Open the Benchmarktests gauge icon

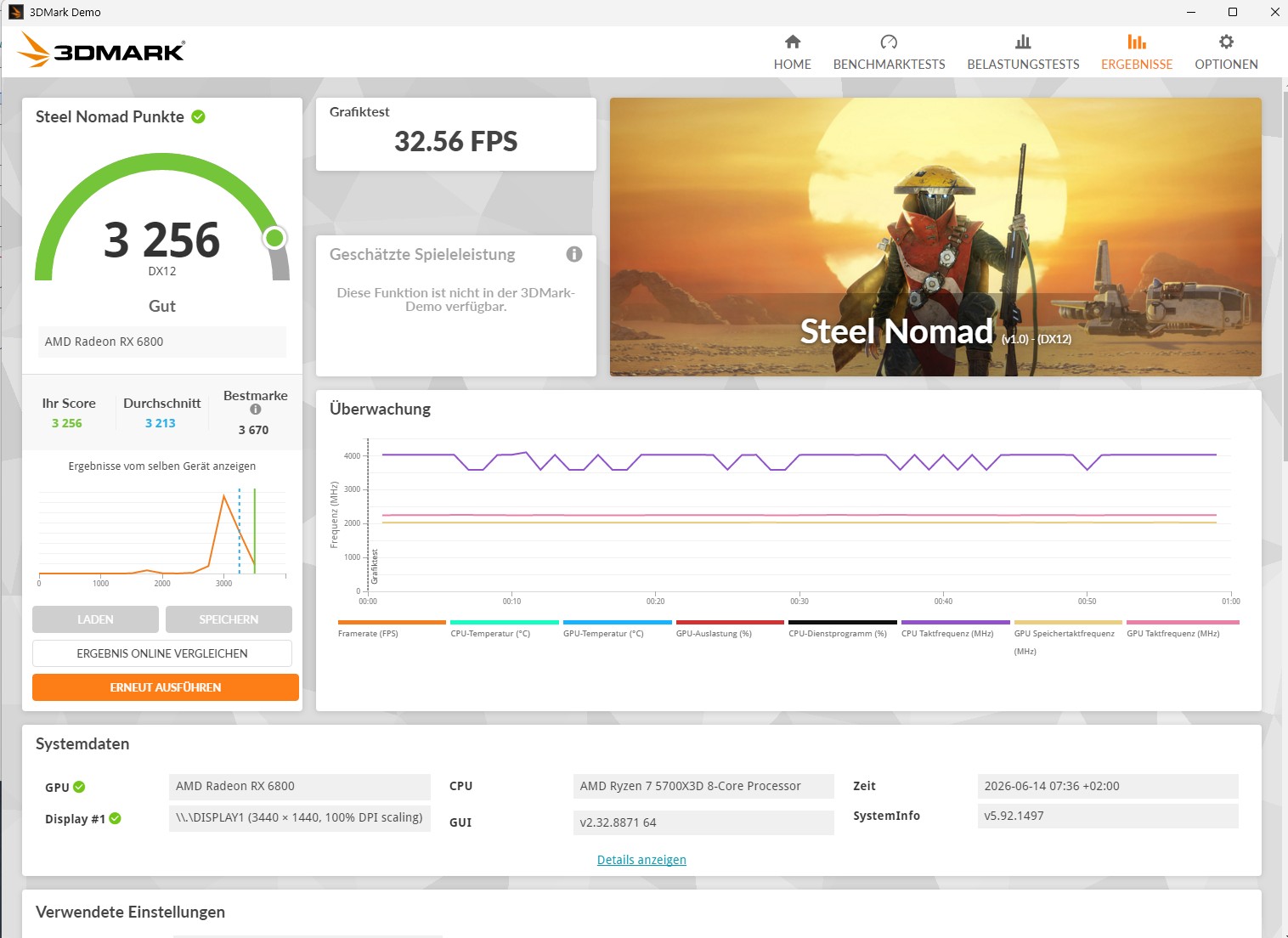coord(889,42)
